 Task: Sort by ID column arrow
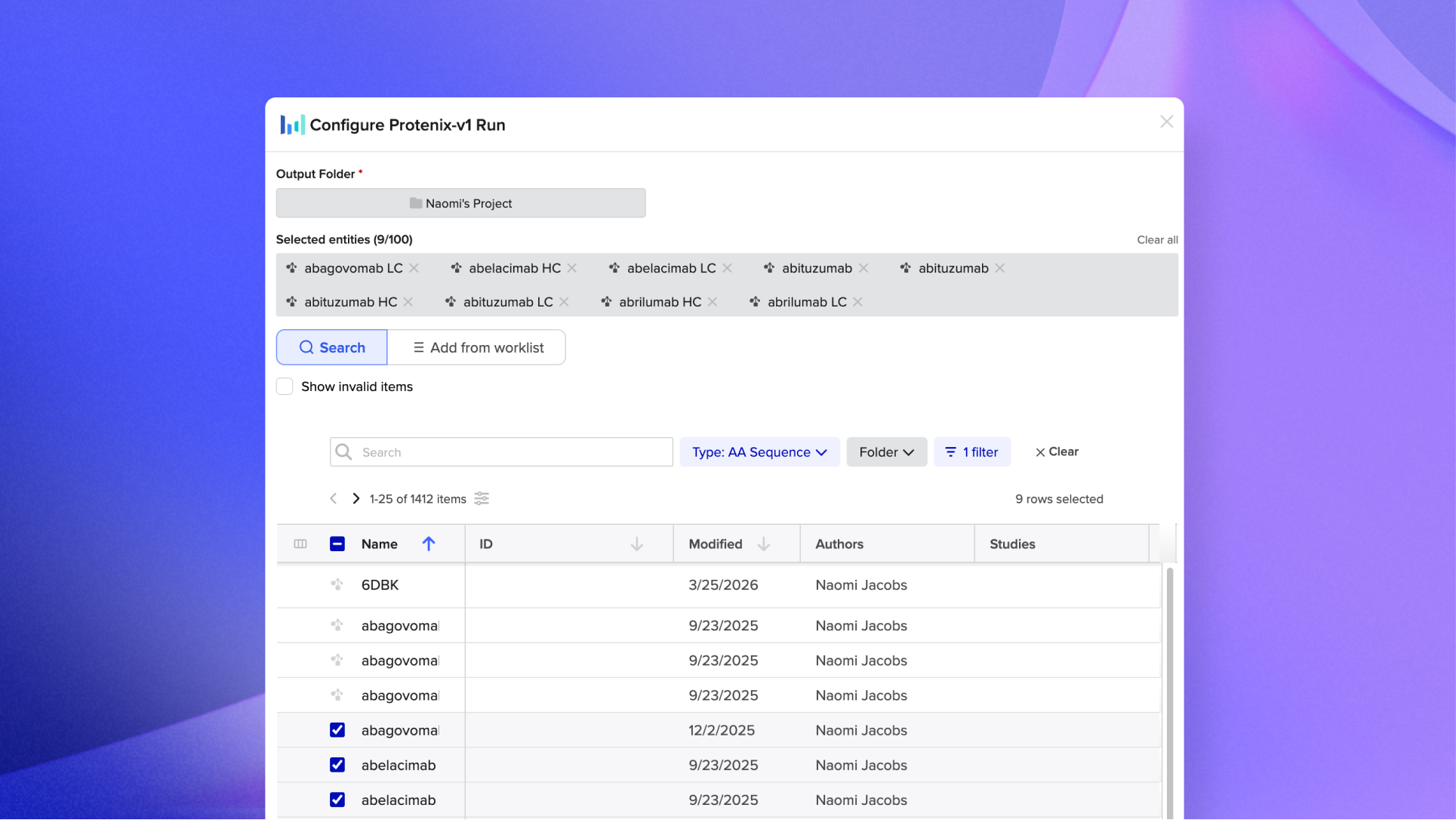pos(637,544)
